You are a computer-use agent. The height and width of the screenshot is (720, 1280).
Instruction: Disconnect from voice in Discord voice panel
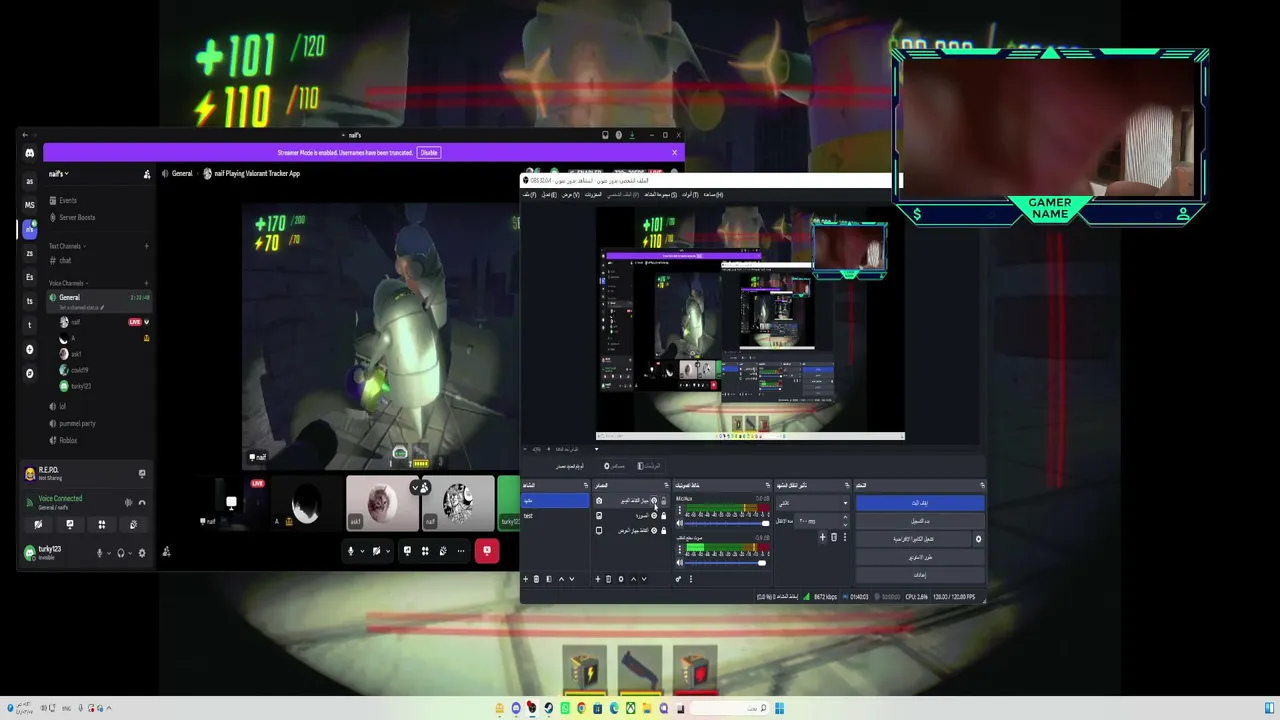coord(142,502)
